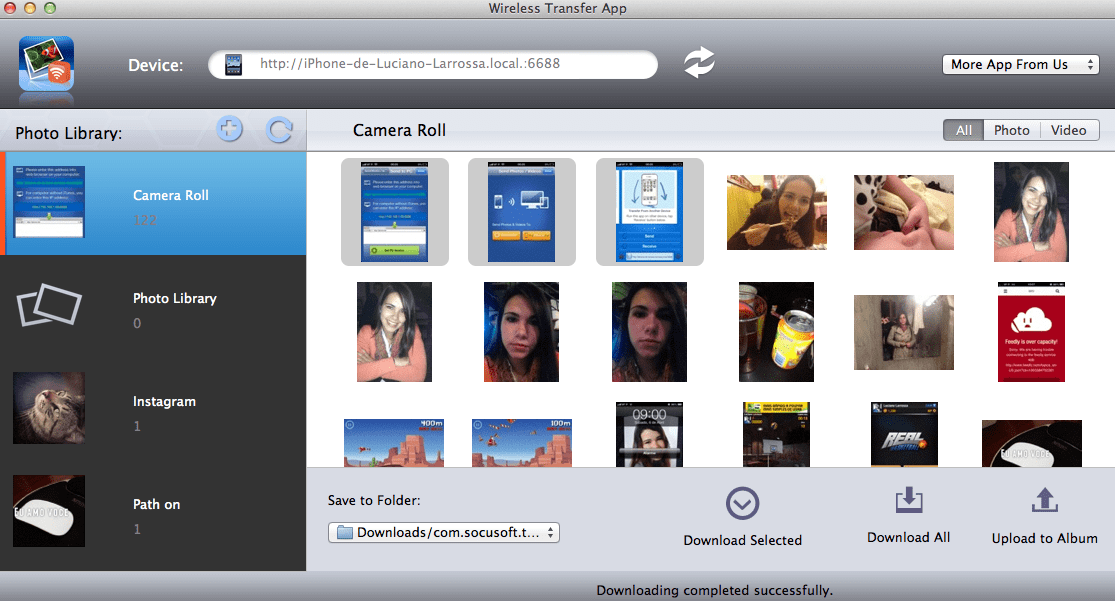1115x601 pixels.
Task: Select the photo of woman eating with chopsticks
Action: 777,212
